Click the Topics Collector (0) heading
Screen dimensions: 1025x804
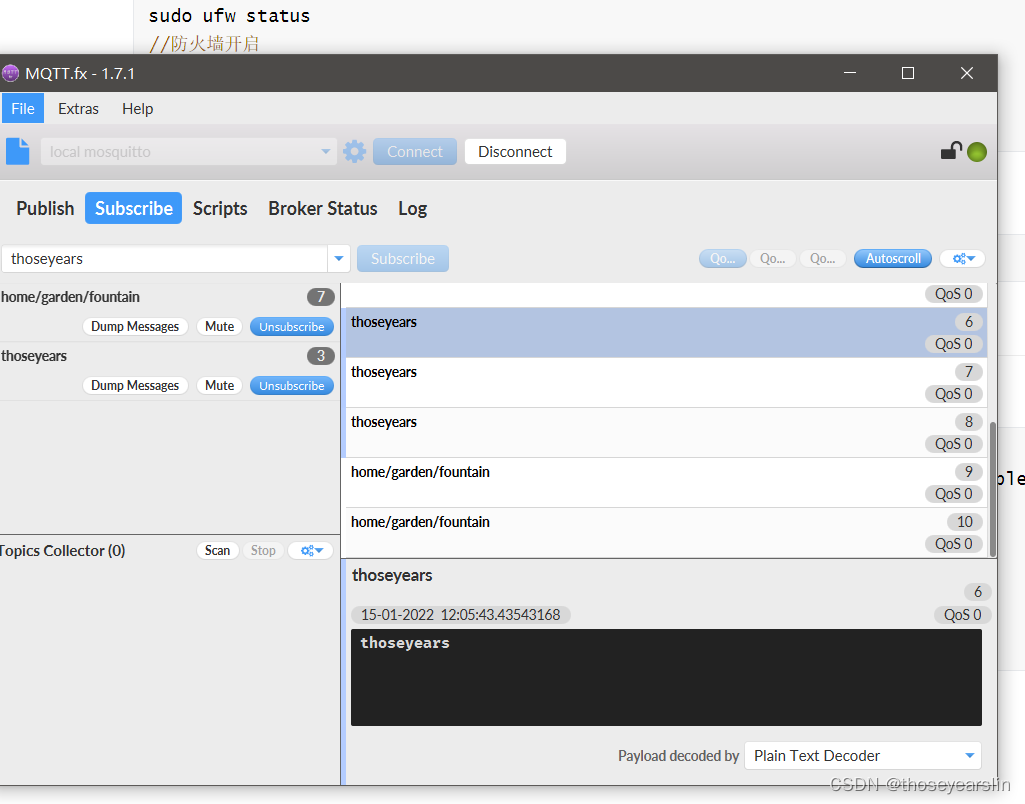click(x=62, y=551)
